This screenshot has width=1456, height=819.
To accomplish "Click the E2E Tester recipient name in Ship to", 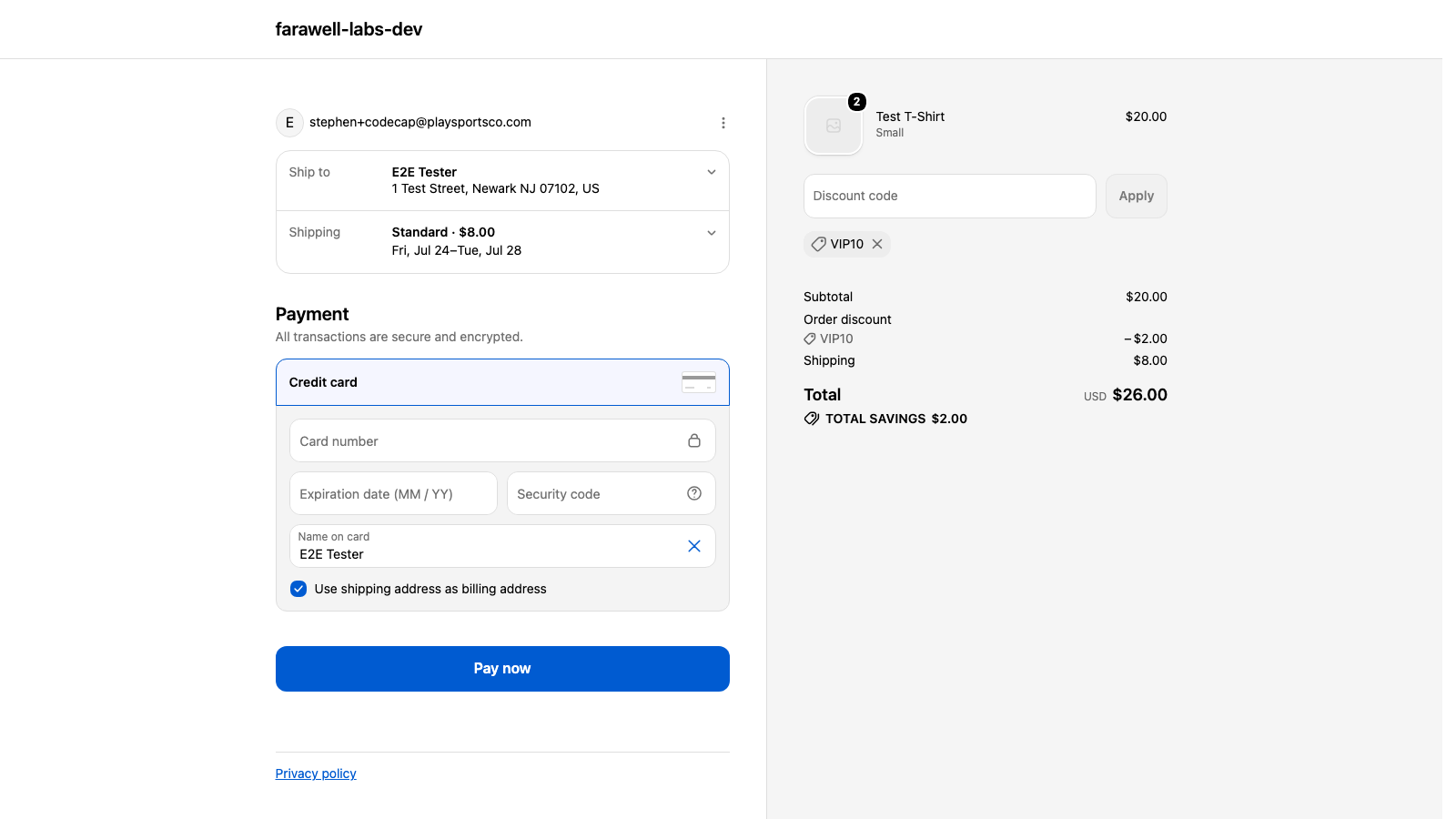I will 424,172.
